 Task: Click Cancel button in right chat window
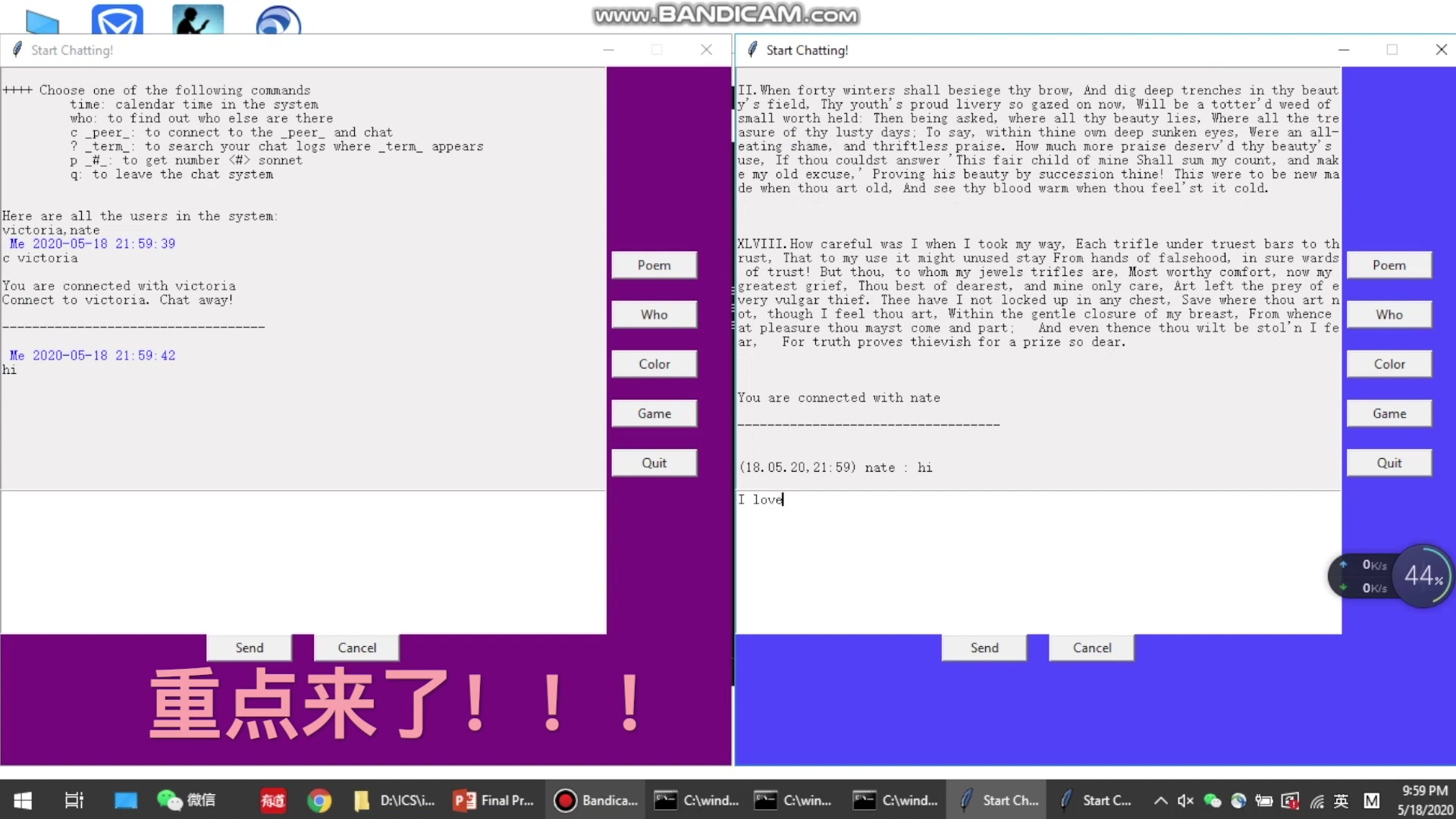coord(1092,648)
